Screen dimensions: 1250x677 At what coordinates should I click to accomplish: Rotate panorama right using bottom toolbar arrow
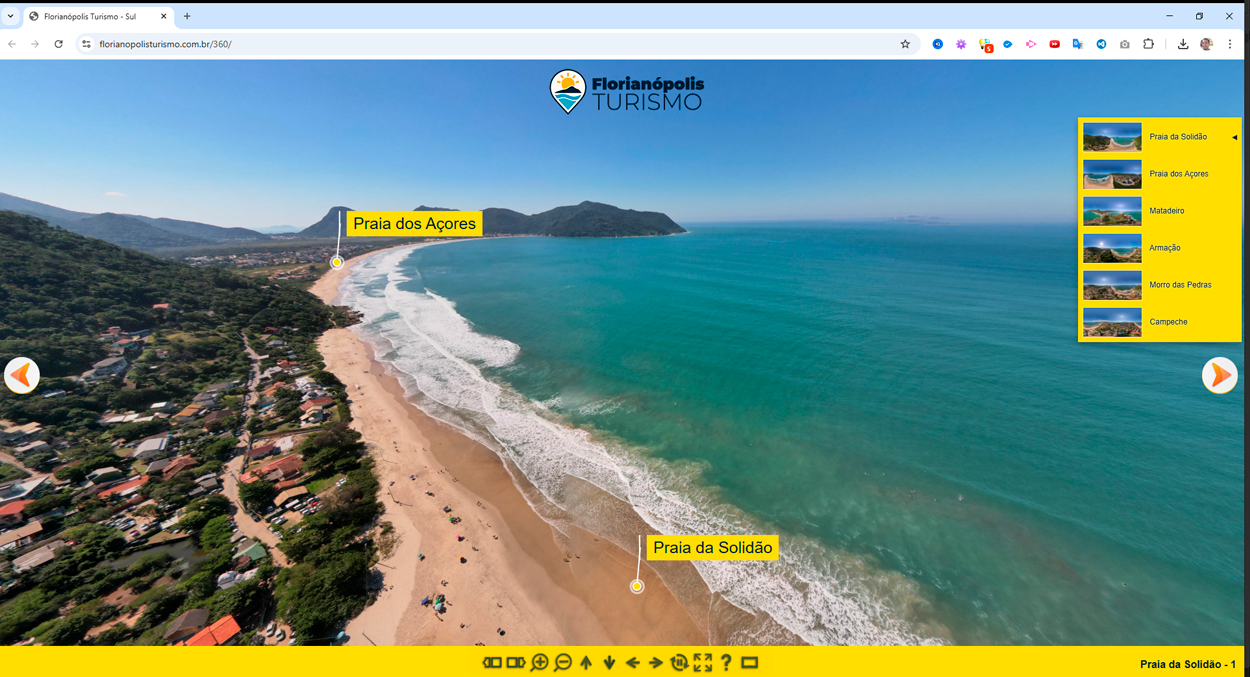[x=655, y=662]
